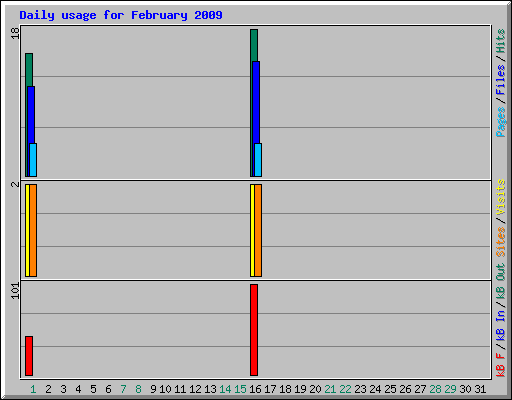Click day 21 on the x-axis

(330, 389)
